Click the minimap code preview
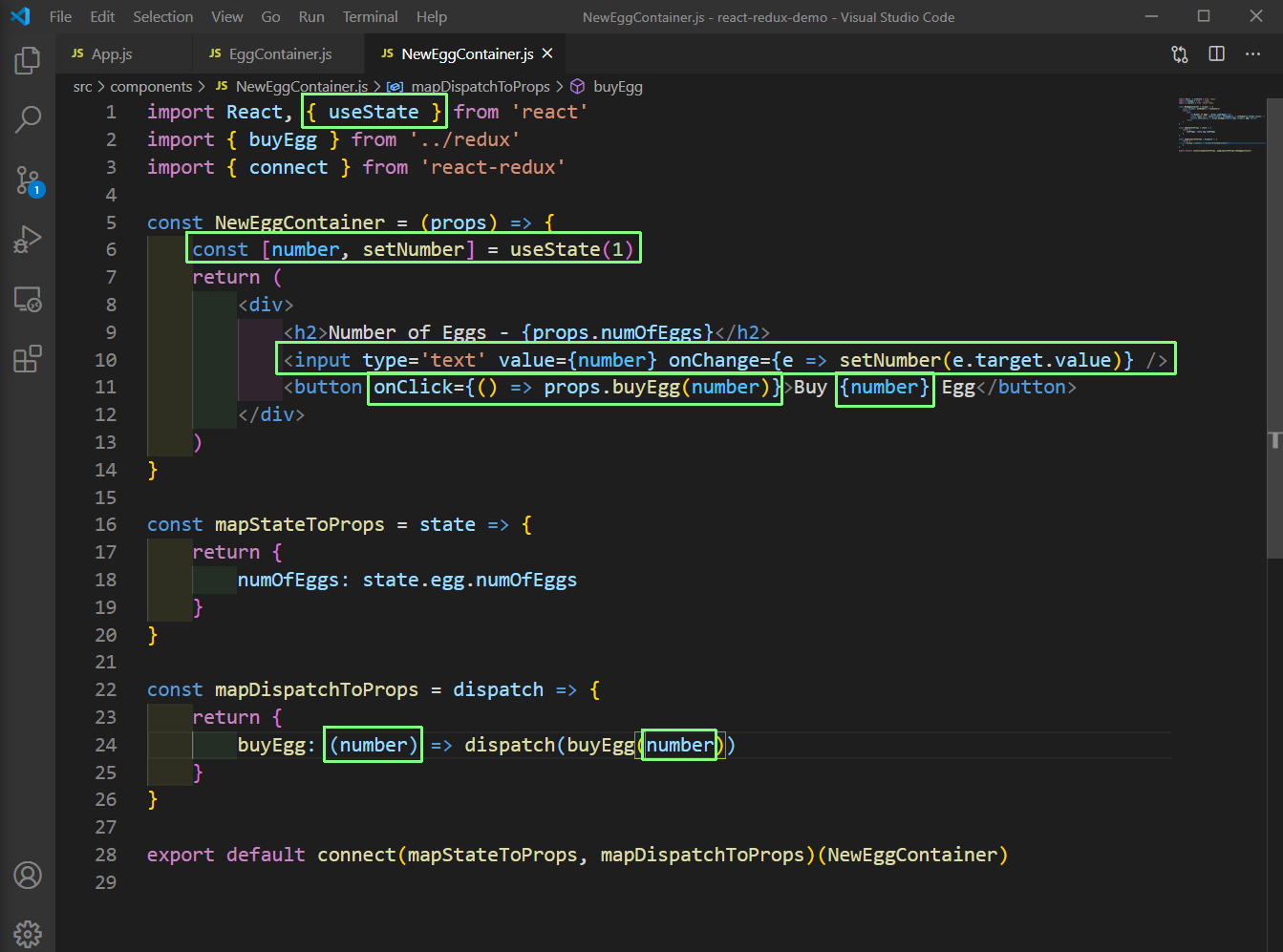The height and width of the screenshot is (952, 1283). click(1221, 124)
